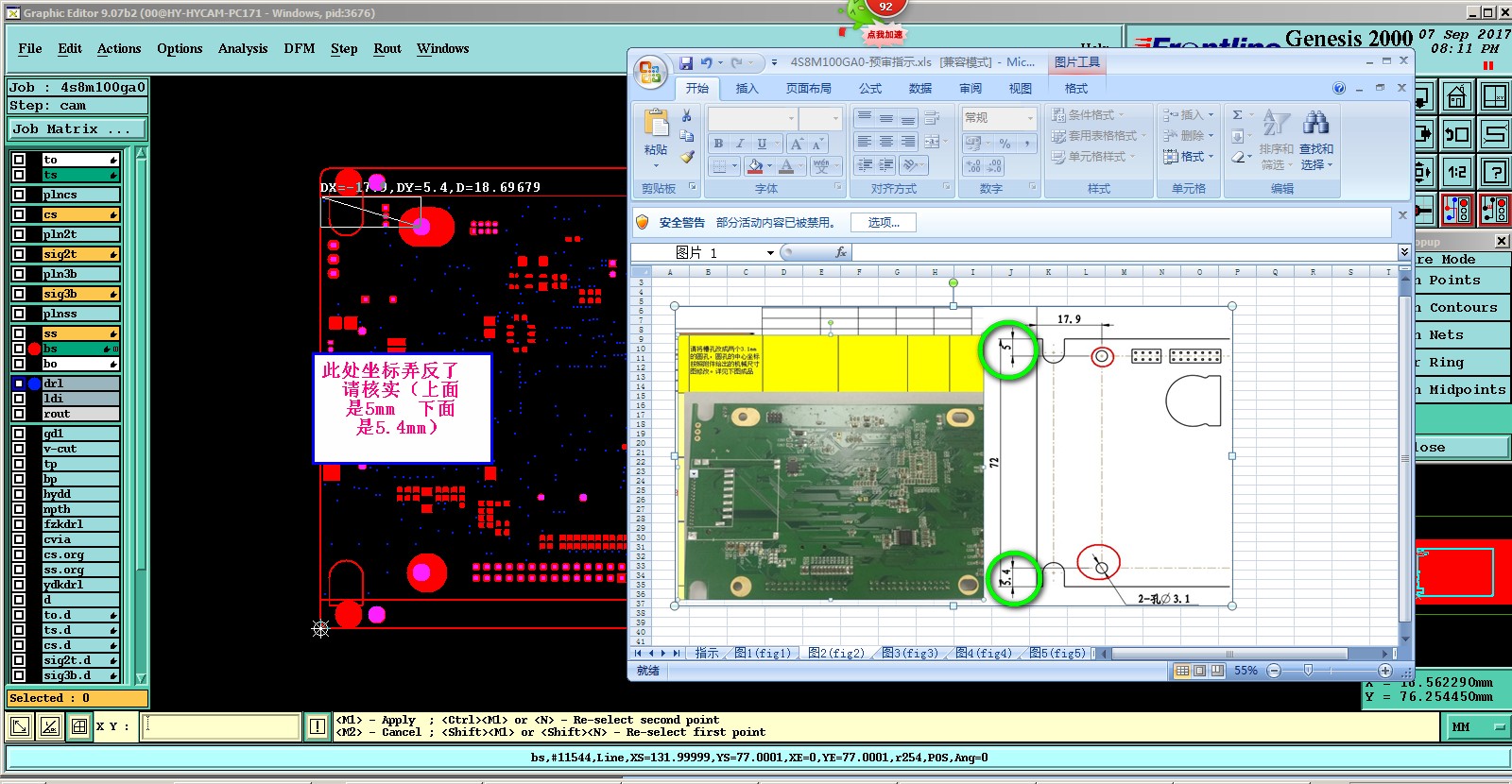This screenshot has height=784, width=1512.
Task: Click the Excel zoom slider handle
Action: [x=1308, y=671]
